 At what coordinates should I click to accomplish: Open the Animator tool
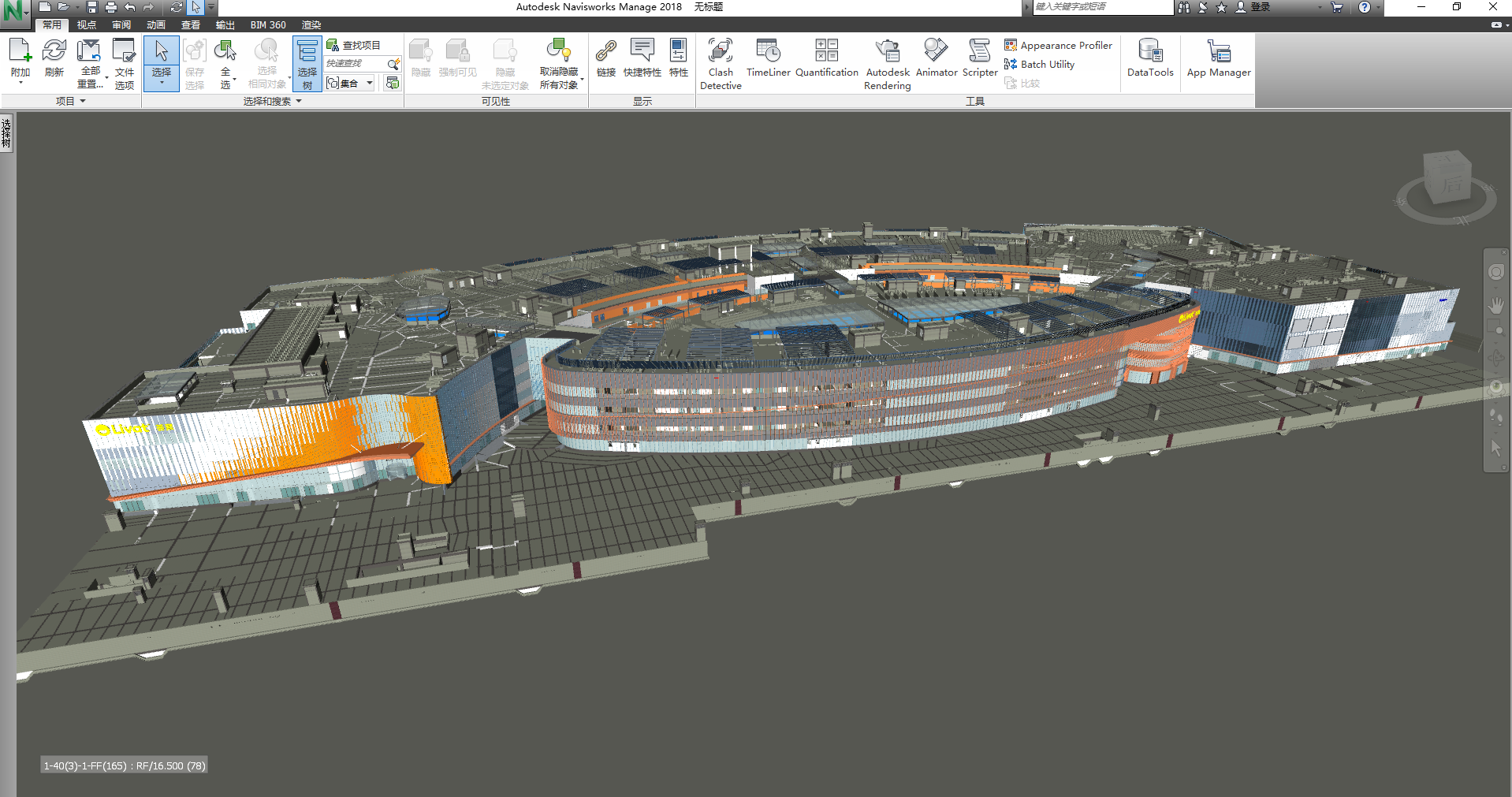click(x=937, y=57)
